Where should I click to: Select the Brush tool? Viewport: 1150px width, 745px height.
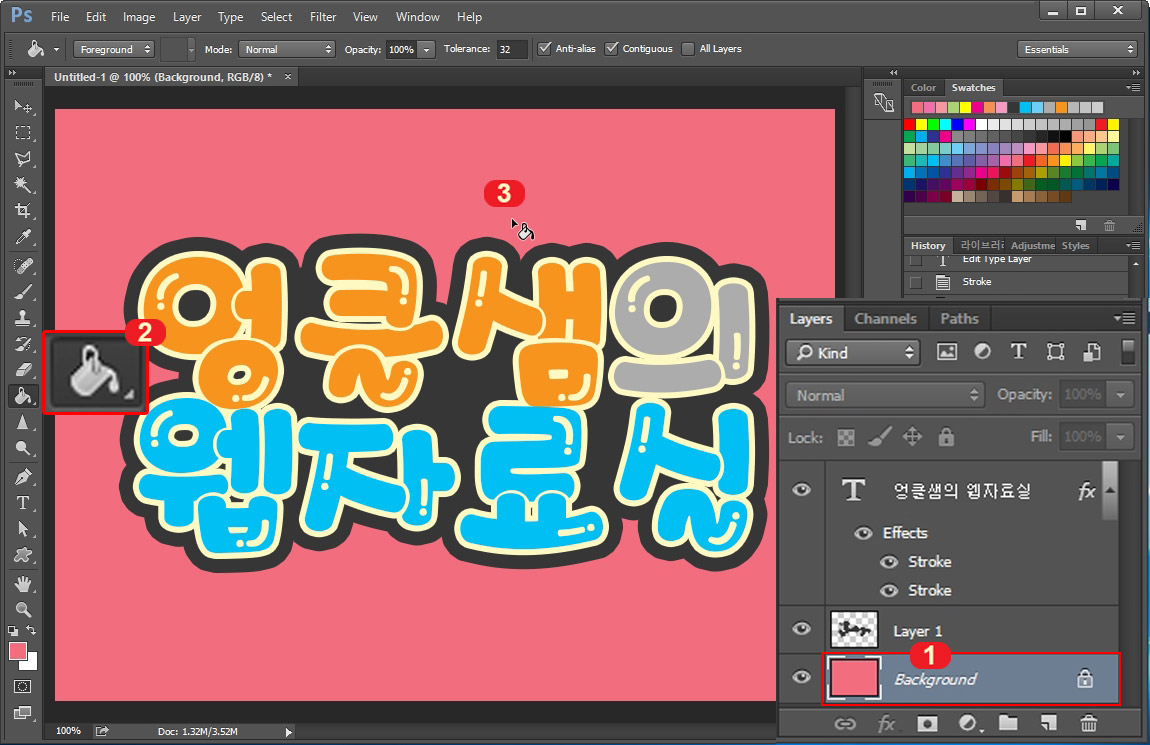click(23, 292)
